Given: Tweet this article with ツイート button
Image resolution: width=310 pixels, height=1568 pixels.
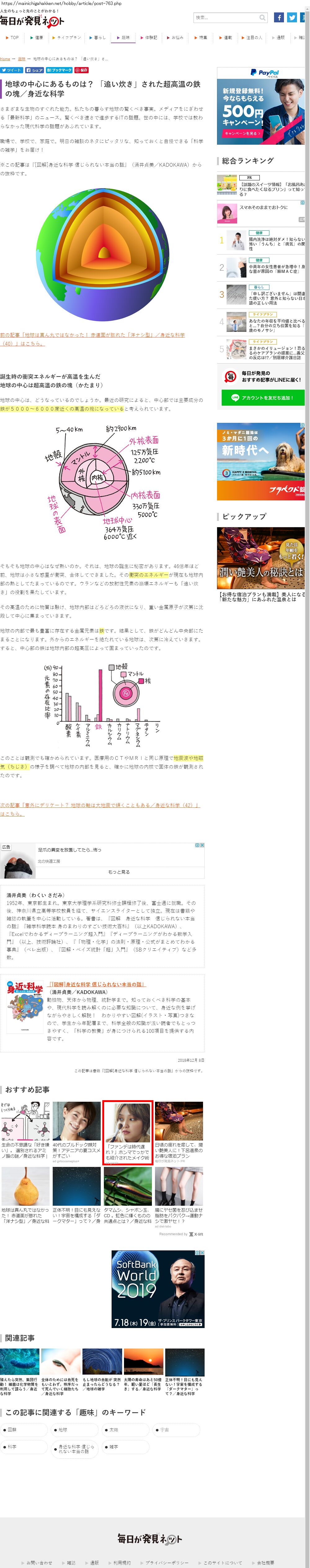Looking at the screenshot, I should (11, 70).
